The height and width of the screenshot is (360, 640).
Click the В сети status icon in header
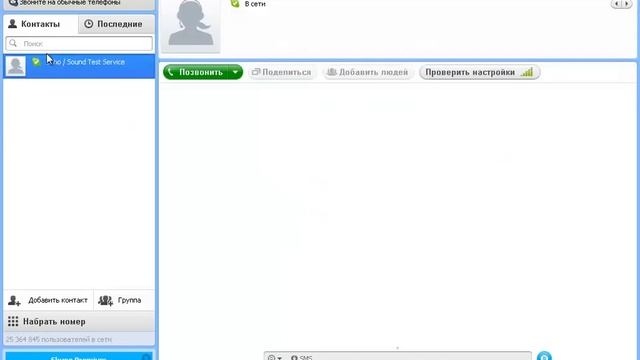(235, 4)
